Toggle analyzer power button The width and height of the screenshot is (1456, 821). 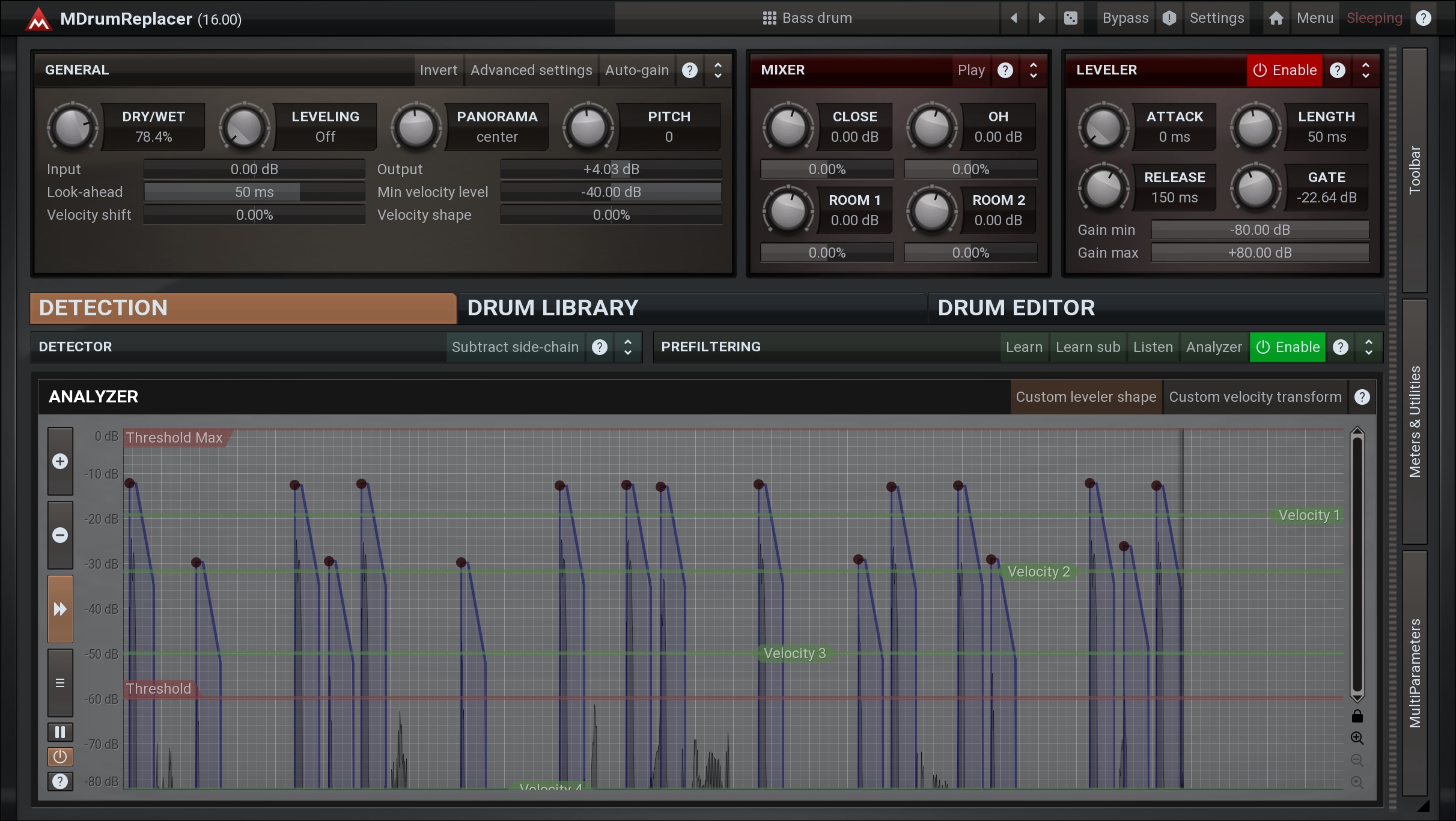pyautogui.click(x=60, y=757)
